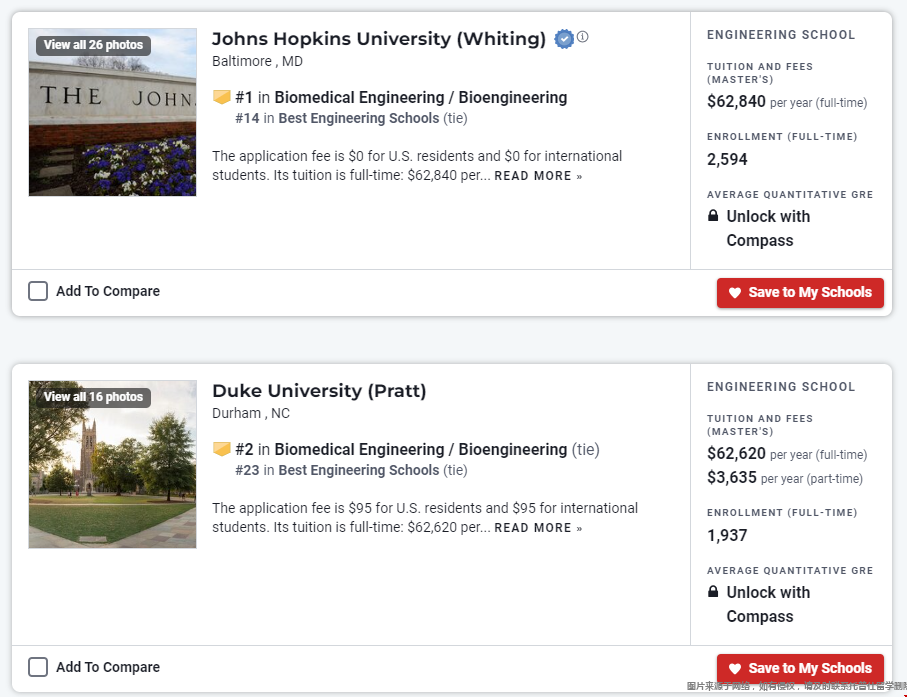This screenshot has width=907, height=697.
Task: Click heart icon on Duke save button
Action: [x=735, y=669]
